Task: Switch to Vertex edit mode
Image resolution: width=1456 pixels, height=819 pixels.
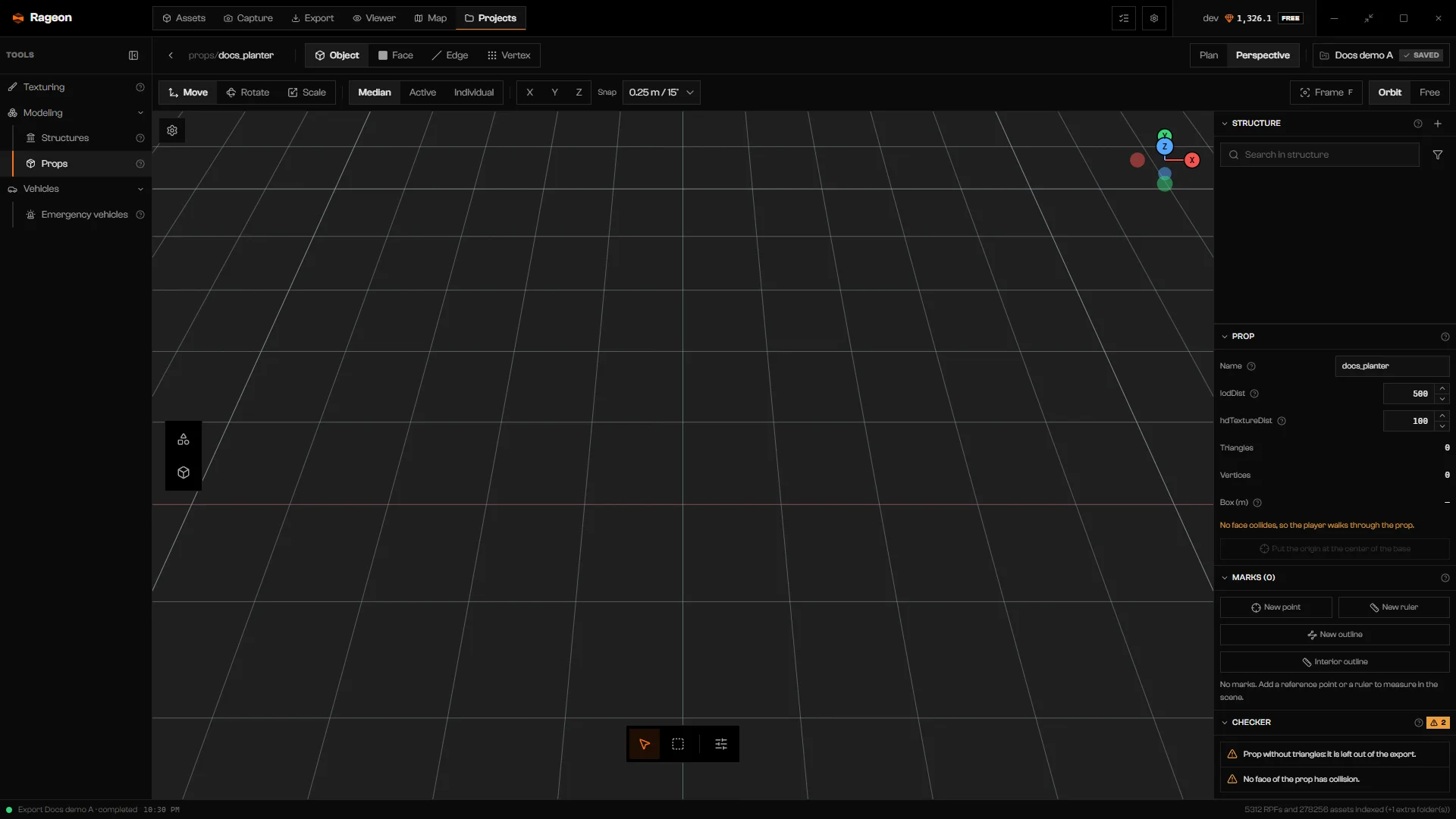Action: click(509, 55)
